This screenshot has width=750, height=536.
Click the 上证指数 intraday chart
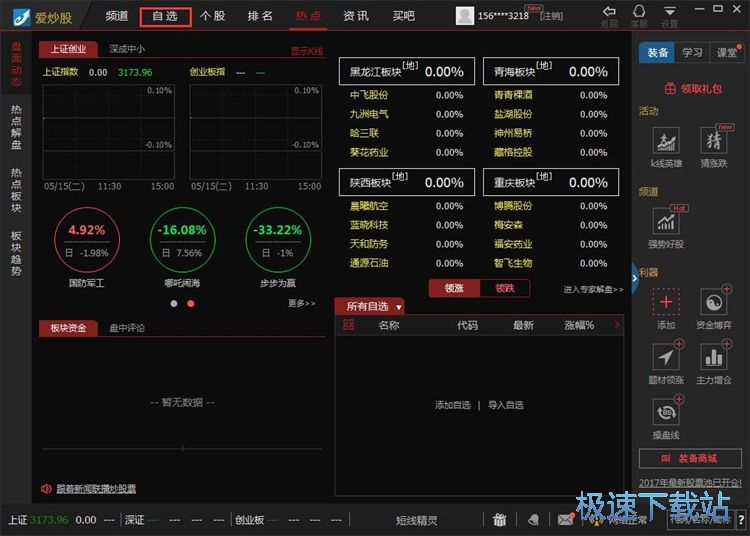point(109,131)
